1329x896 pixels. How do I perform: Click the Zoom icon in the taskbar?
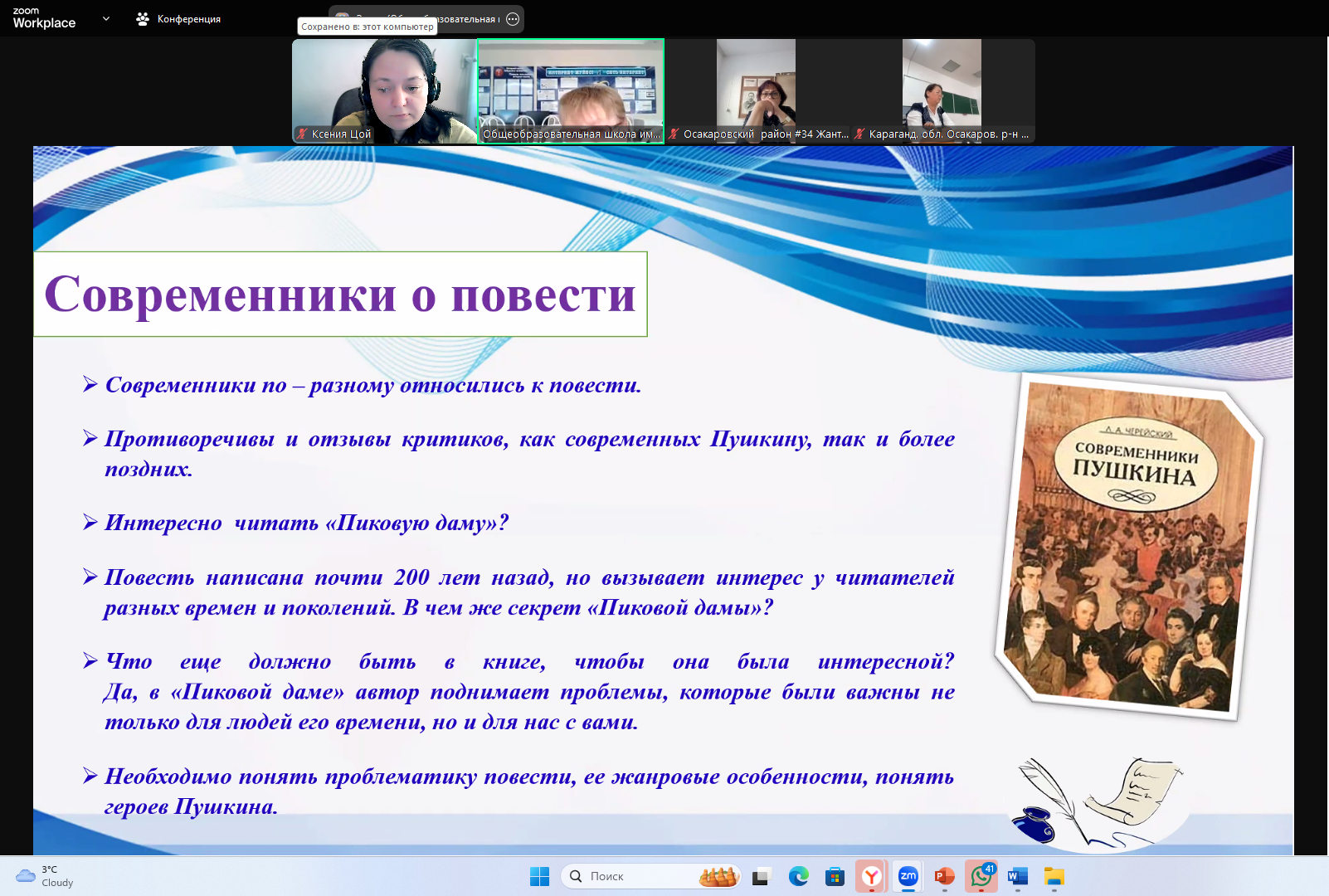pos(908,876)
